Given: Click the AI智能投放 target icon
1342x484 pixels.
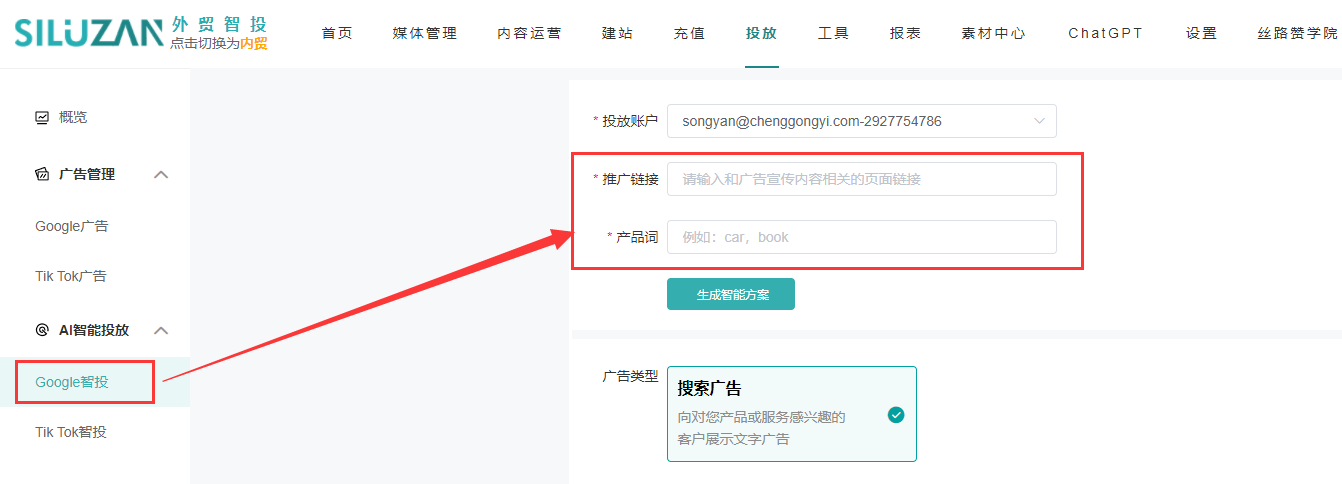Looking at the screenshot, I should (42, 330).
